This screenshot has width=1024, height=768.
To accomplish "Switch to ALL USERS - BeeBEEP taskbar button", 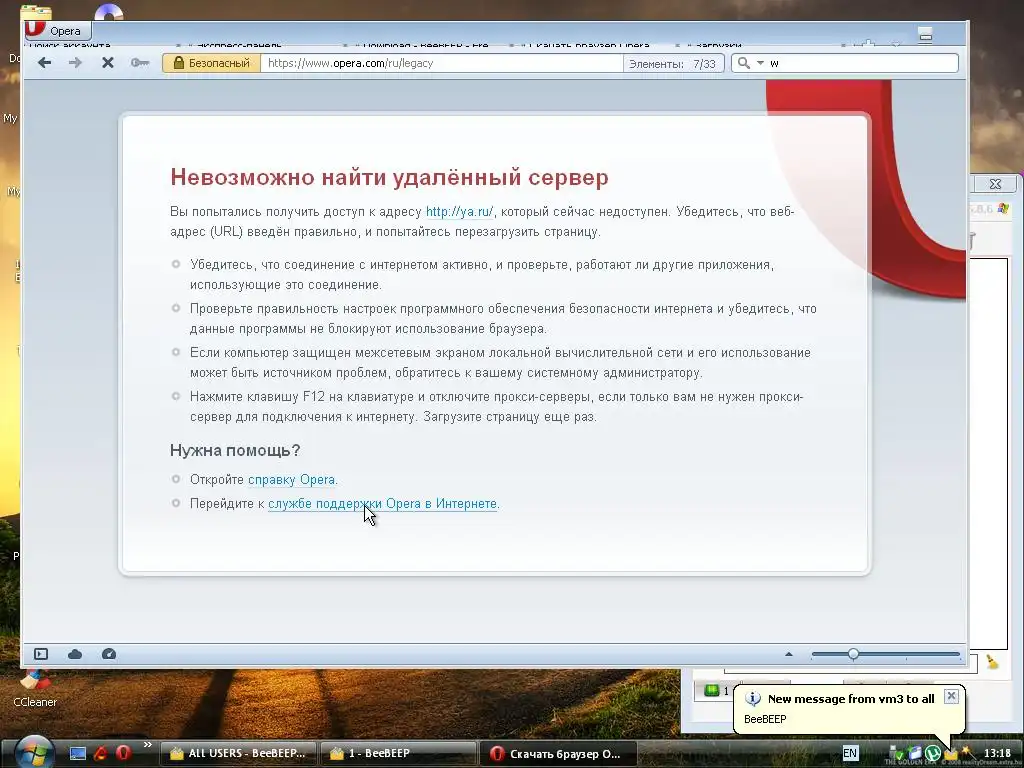I will click(x=238, y=753).
